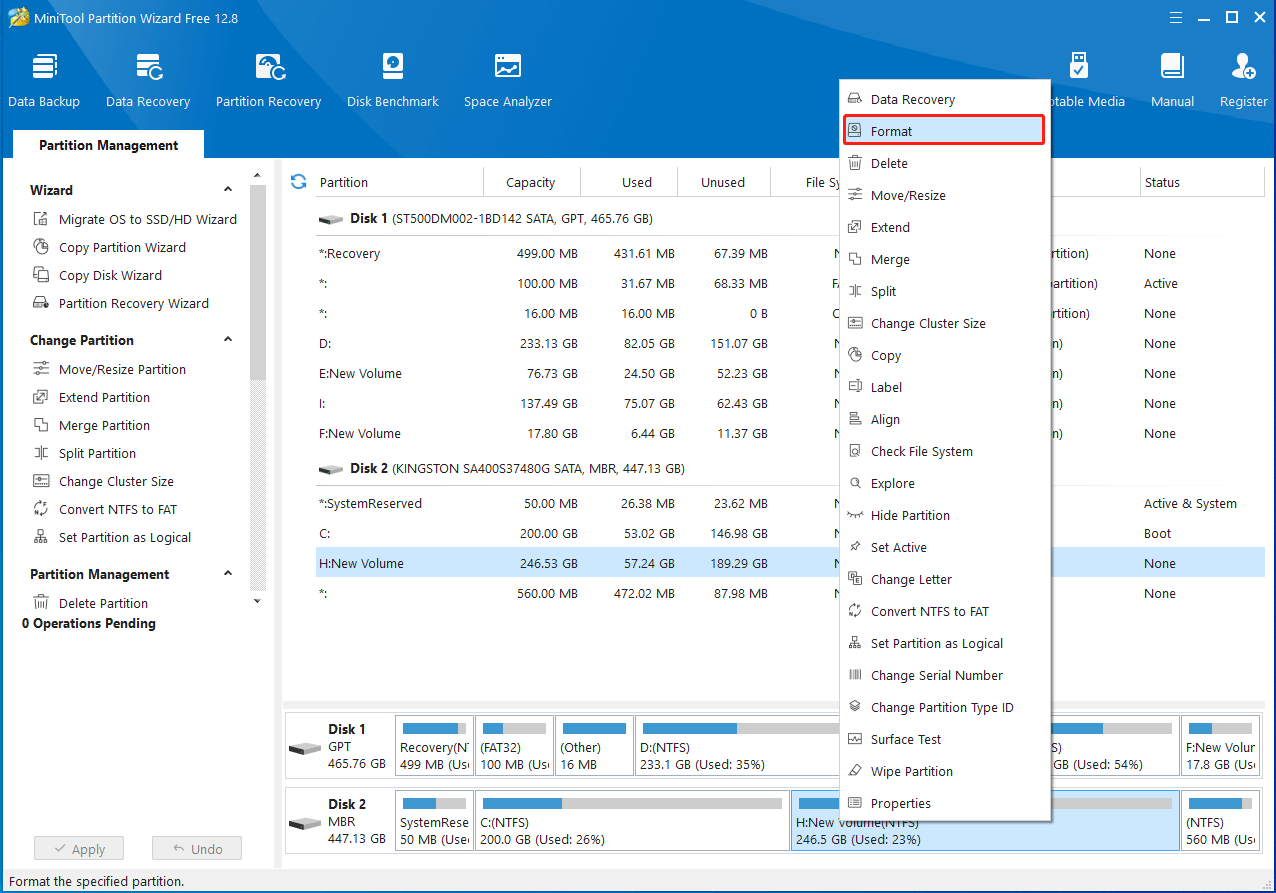
Task: Collapse the Change Partition section
Action: (x=228, y=339)
